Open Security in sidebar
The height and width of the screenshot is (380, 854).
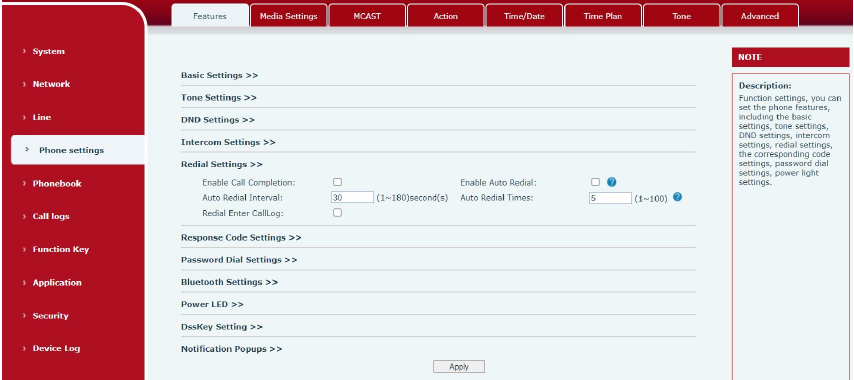click(50, 316)
